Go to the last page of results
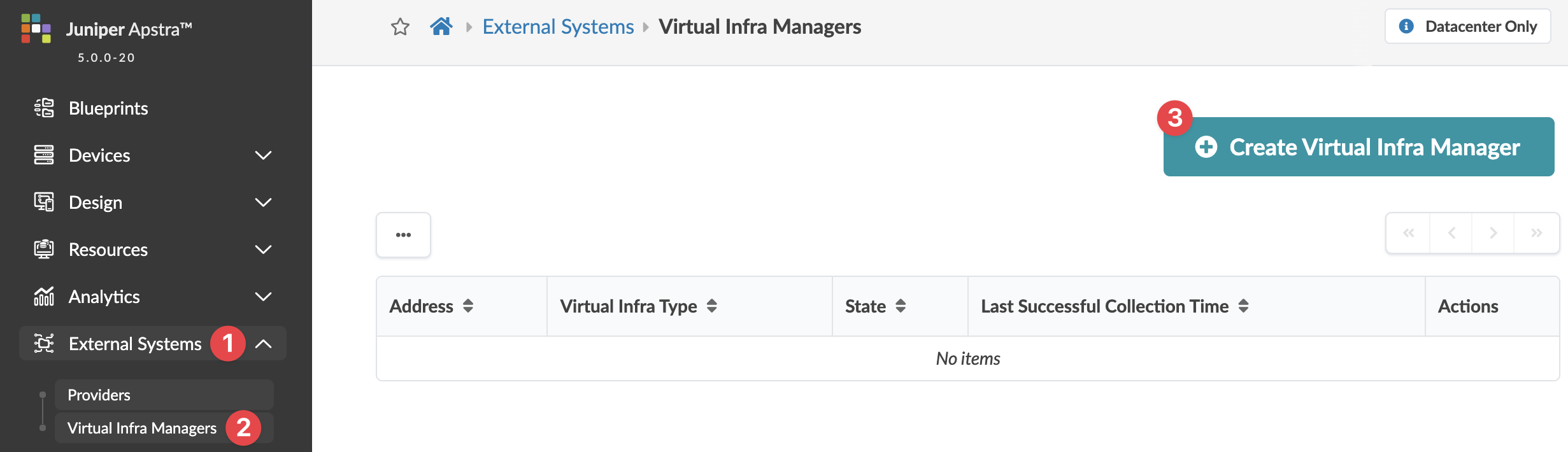The width and height of the screenshot is (1568, 452). (x=1536, y=233)
